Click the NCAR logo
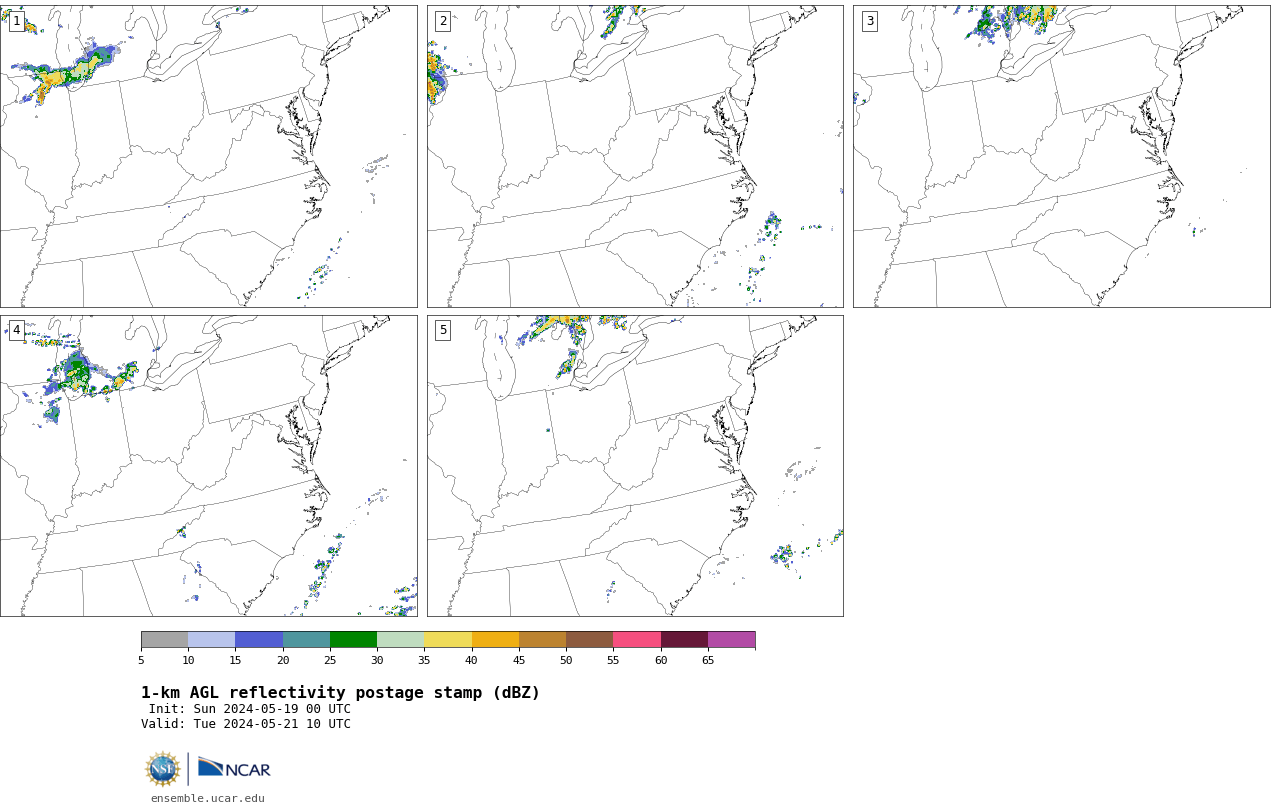Screen dimensions: 1280x809 click(234, 768)
